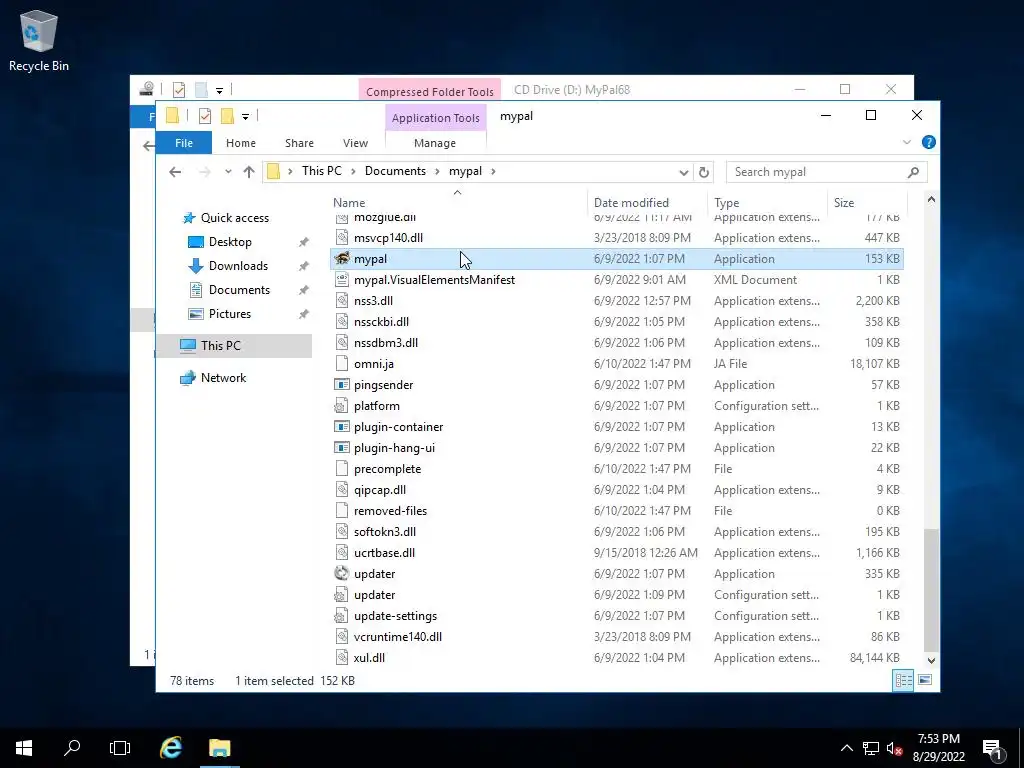This screenshot has height=768, width=1024.
Task: Switch to the View ribbon tab
Action: pos(355,143)
